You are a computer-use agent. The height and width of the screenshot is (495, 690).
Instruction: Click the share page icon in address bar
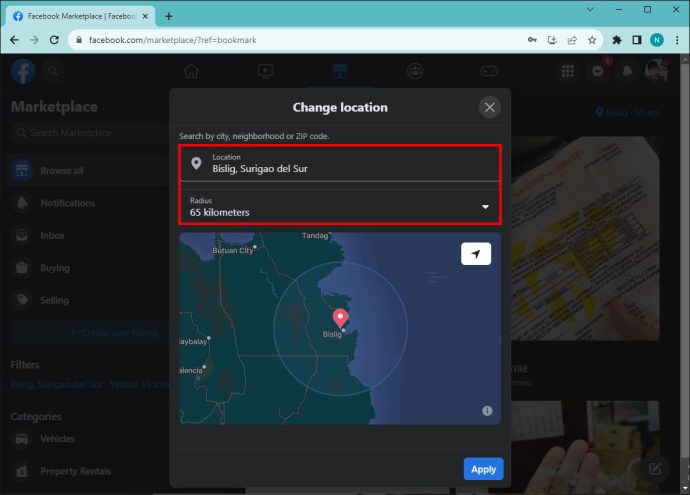pos(572,40)
